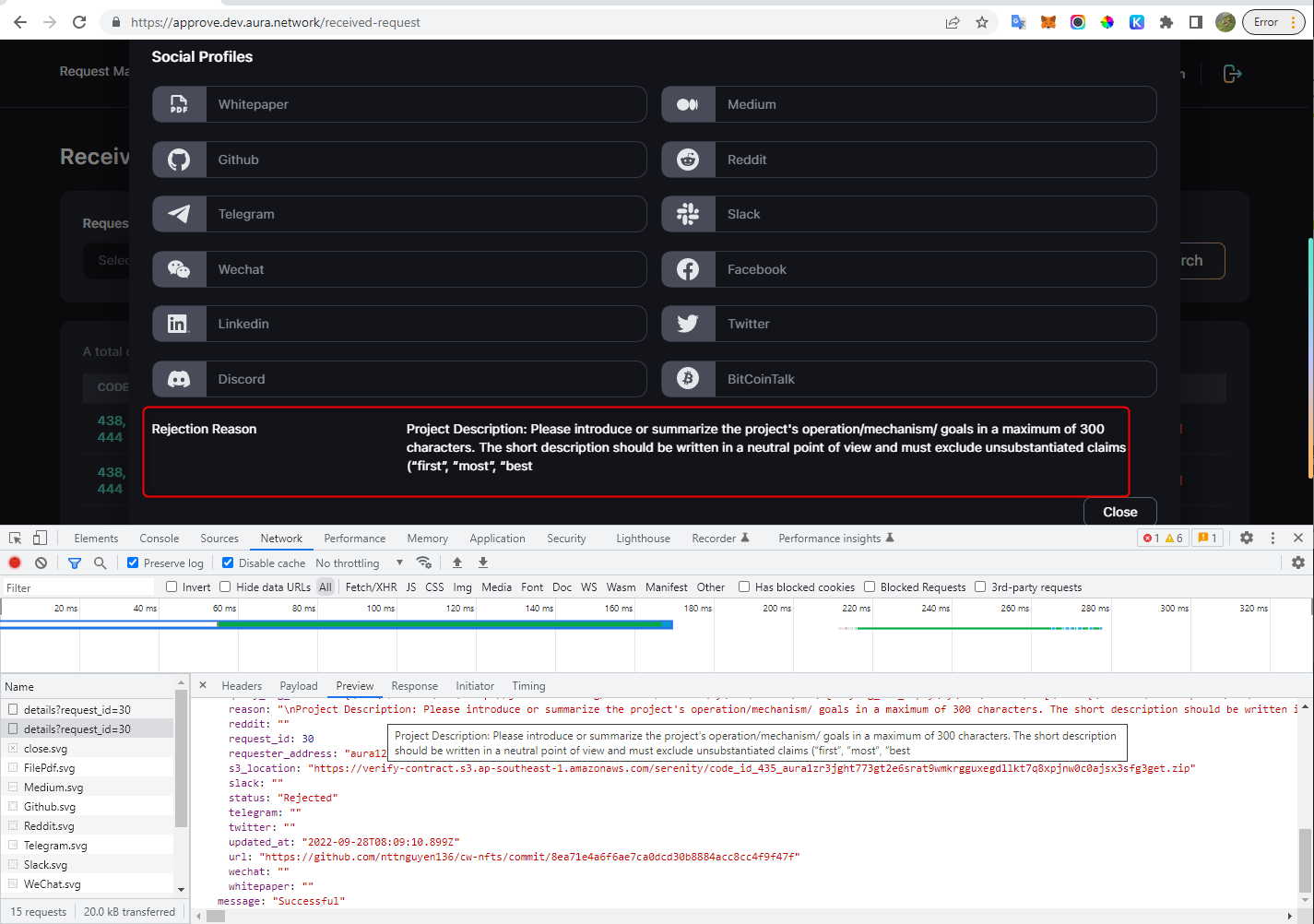The width and height of the screenshot is (1314, 924).
Task: Toggle the device toolbar in DevTools
Action: (38, 537)
